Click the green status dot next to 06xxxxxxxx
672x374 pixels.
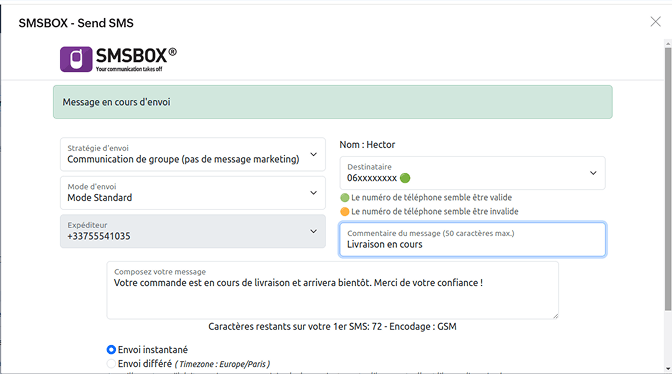[x=405, y=178]
